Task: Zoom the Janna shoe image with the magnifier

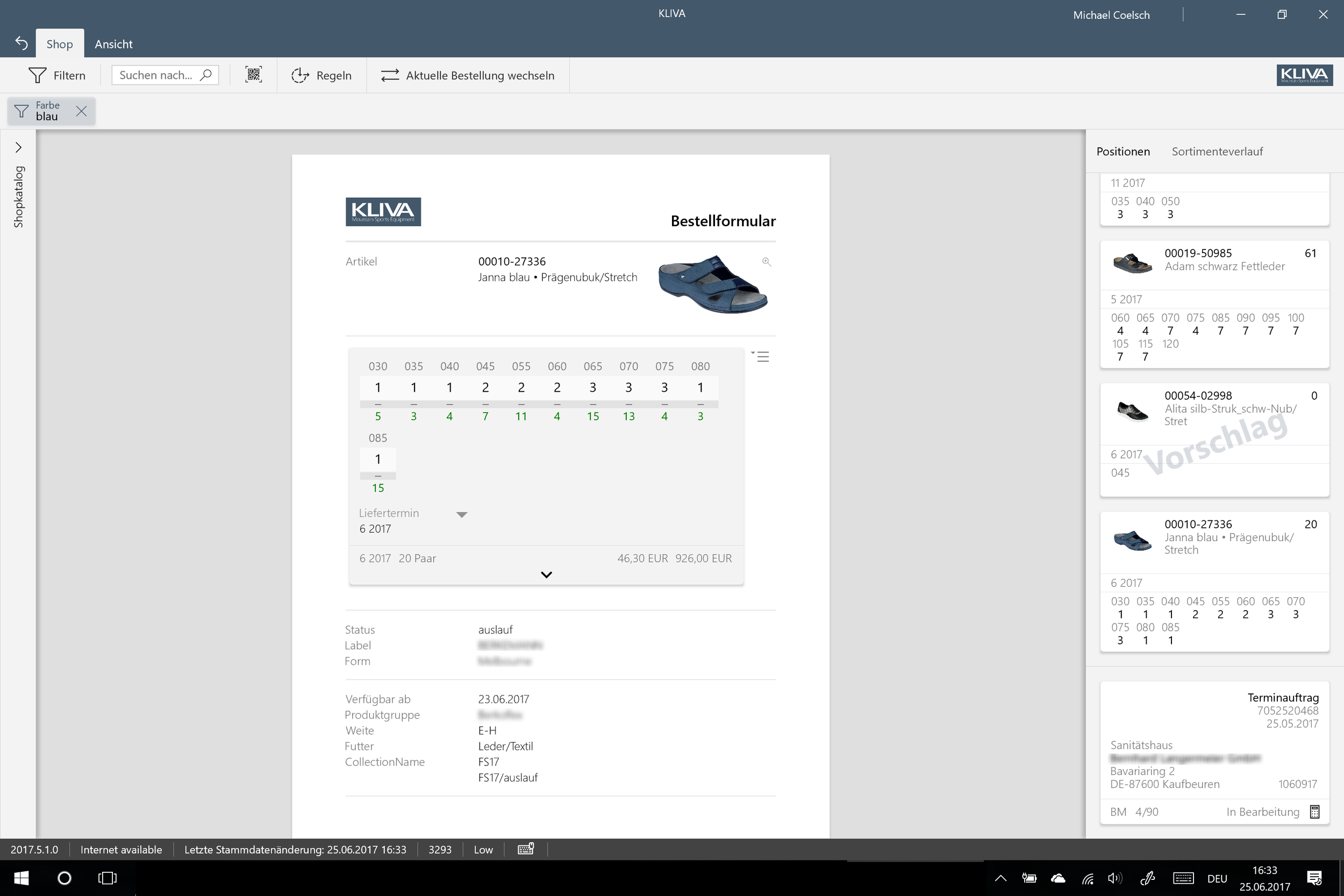Action: [x=766, y=262]
